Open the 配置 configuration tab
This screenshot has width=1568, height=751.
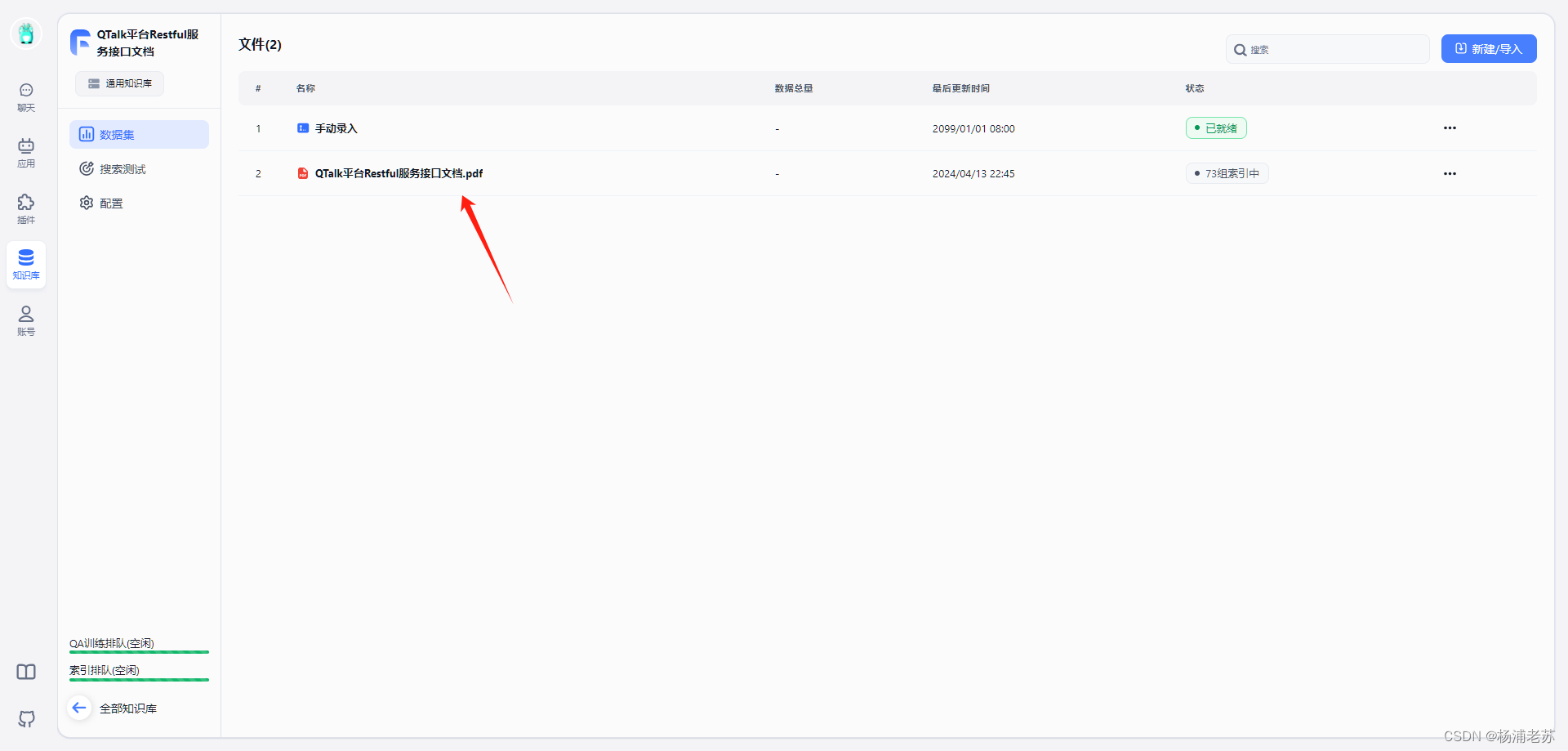tap(139, 203)
